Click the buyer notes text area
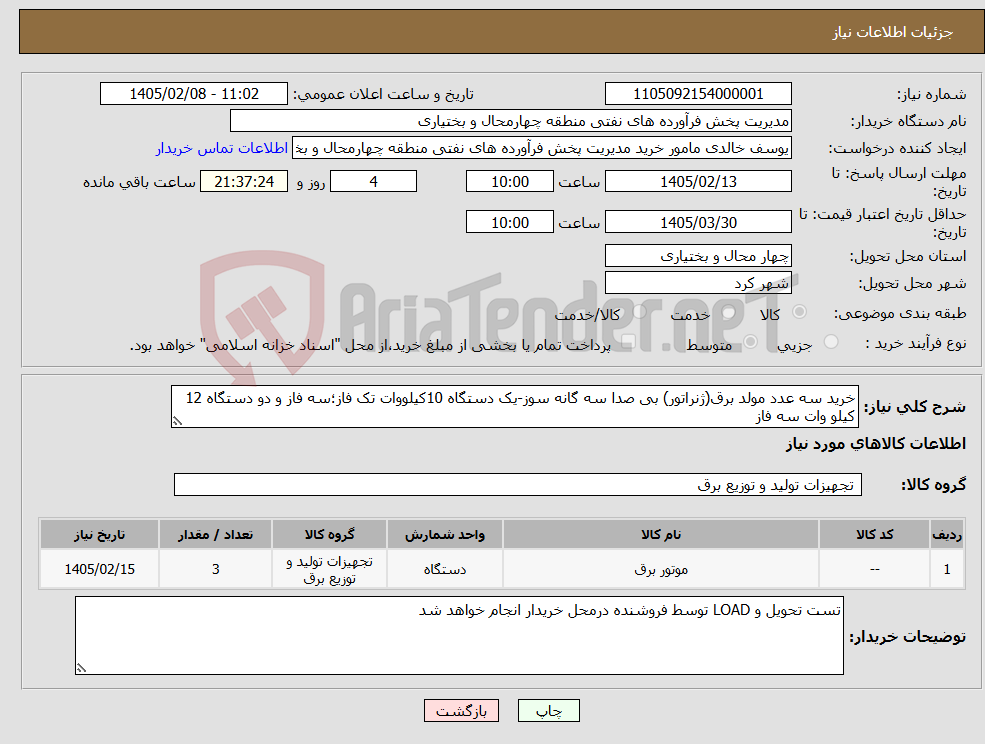 tap(459, 635)
